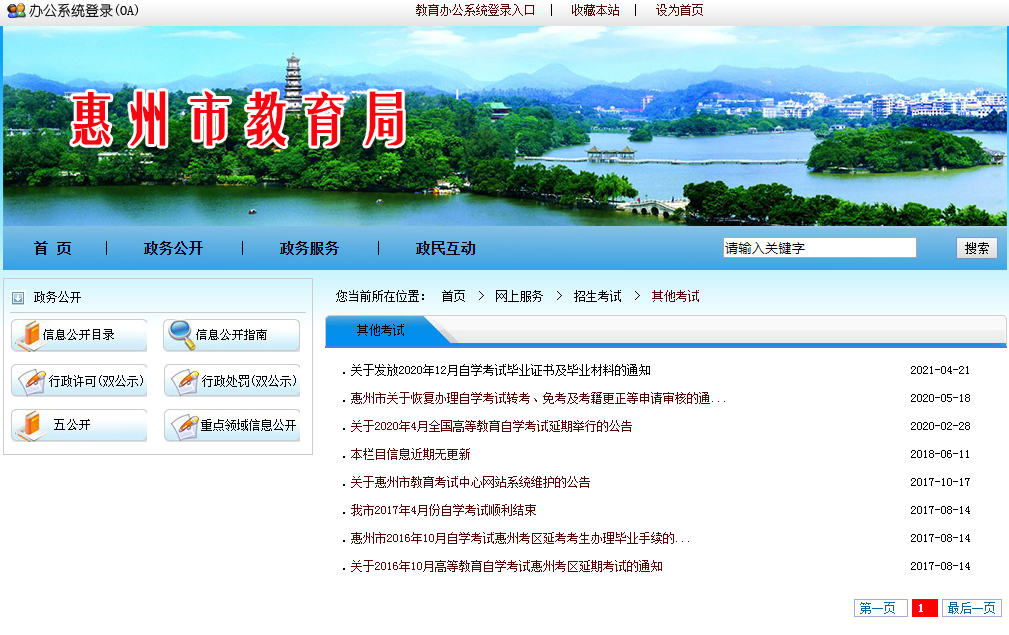This screenshot has height=635, width=1009.
Task: Click date 2018-06-11
Action: [940, 454]
